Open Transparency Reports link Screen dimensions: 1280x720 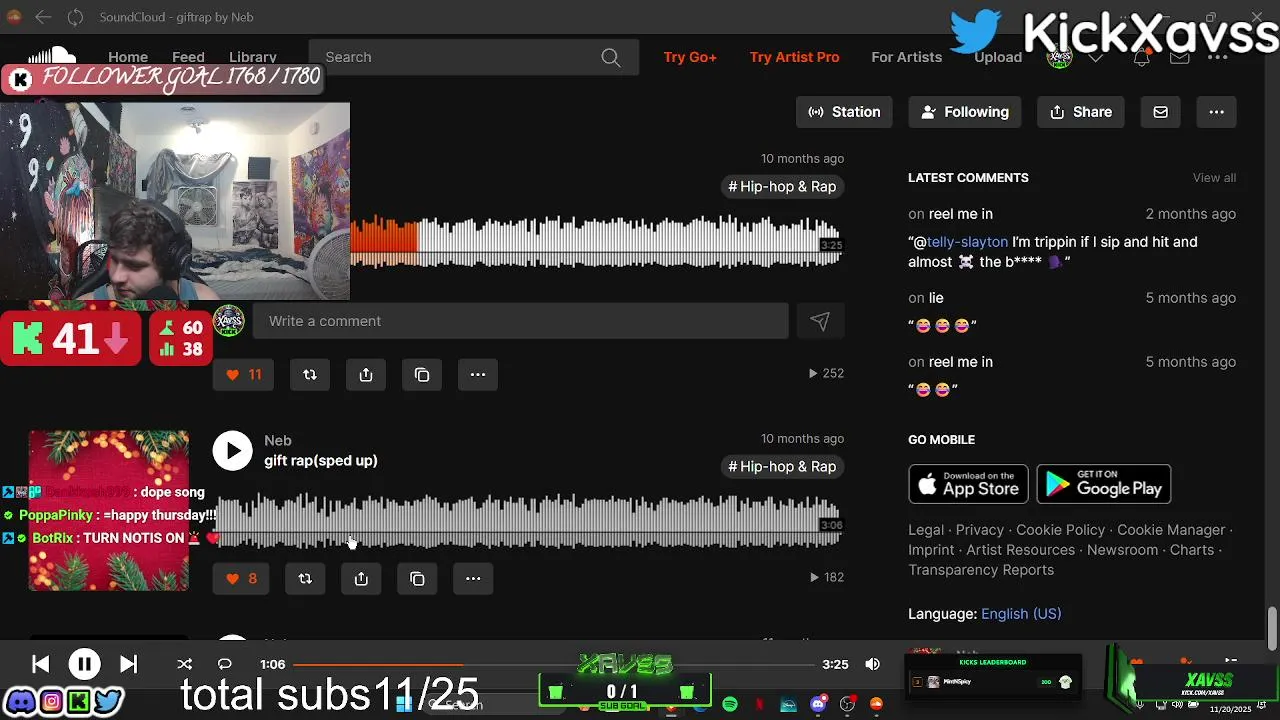pos(981,570)
